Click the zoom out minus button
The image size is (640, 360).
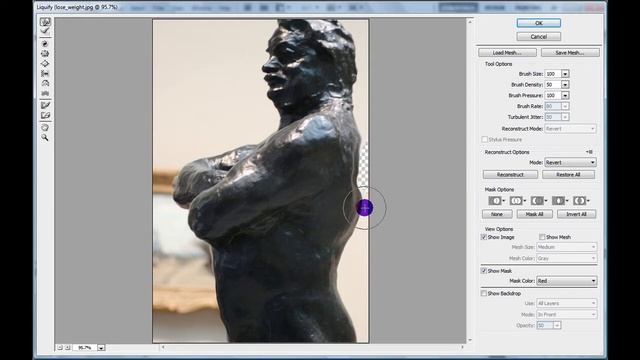click(x=60, y=347)
